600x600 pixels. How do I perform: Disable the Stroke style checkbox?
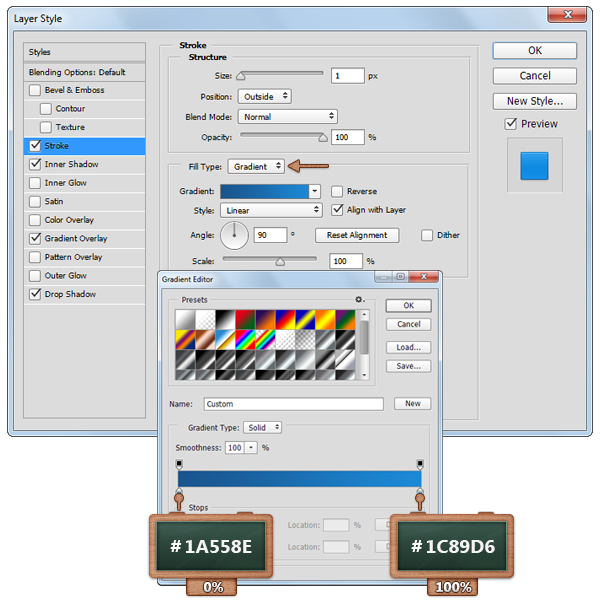pyautogui.click(x=36, y=146)
